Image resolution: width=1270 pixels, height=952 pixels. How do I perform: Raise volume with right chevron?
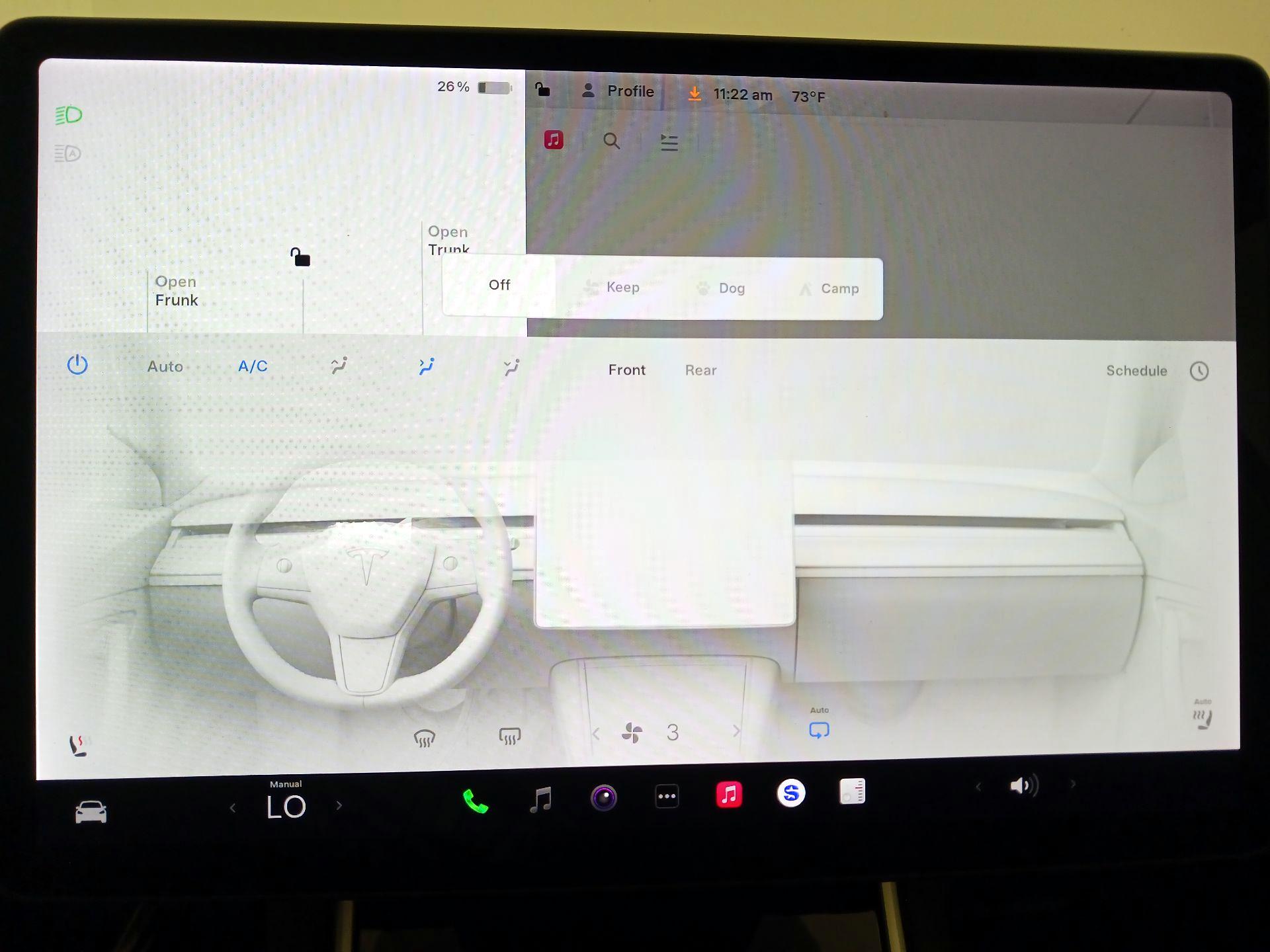pos(1073,785)
